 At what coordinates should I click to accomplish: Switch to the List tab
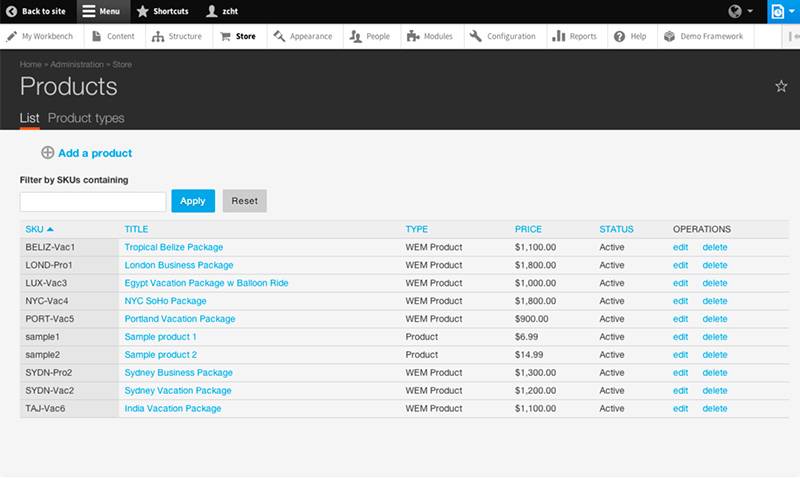pyautogui.click(x=30, y=118)
